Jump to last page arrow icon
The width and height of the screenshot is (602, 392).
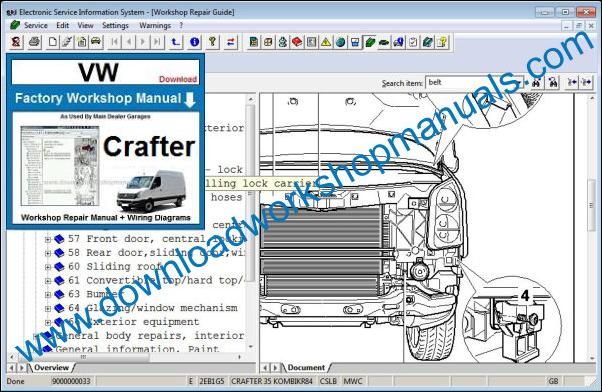[157, 42]
